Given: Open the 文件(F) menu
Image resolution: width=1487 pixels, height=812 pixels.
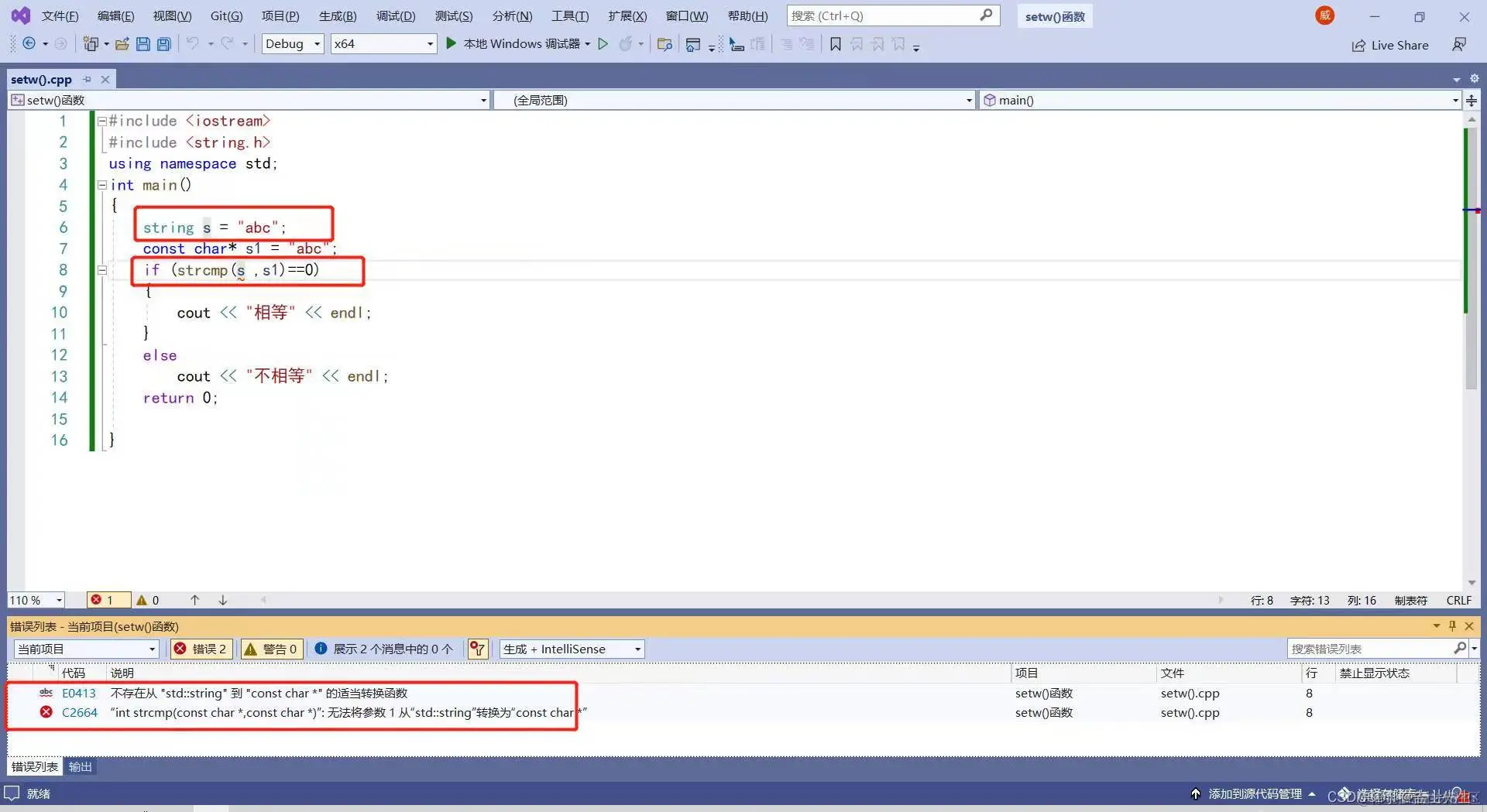Looking at the screenshot, I should tap(60, 15).
